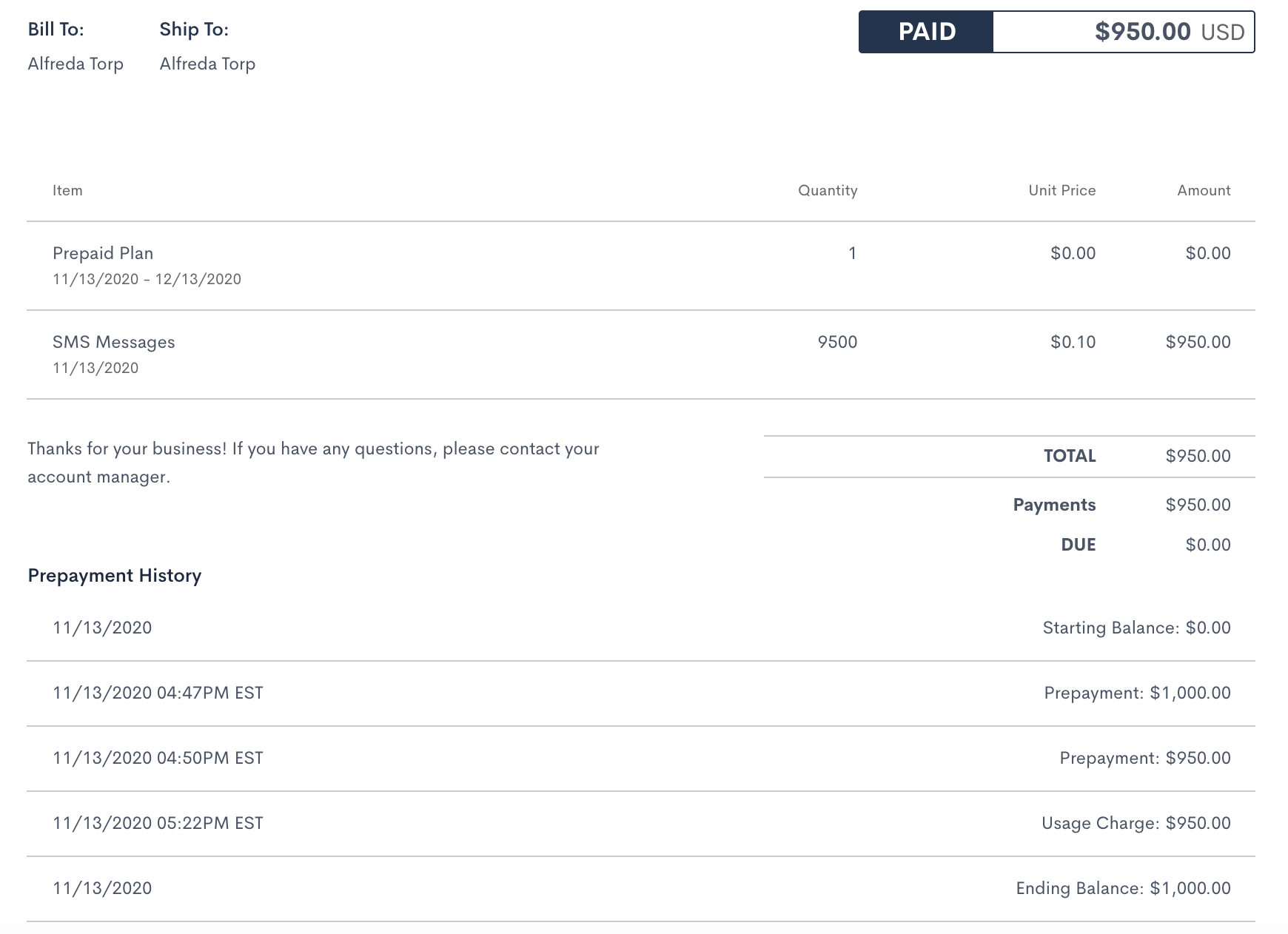Click the $0.00 value beside DUE
The width and height of the screenshot is (1288, 934).
[1208, 545]
